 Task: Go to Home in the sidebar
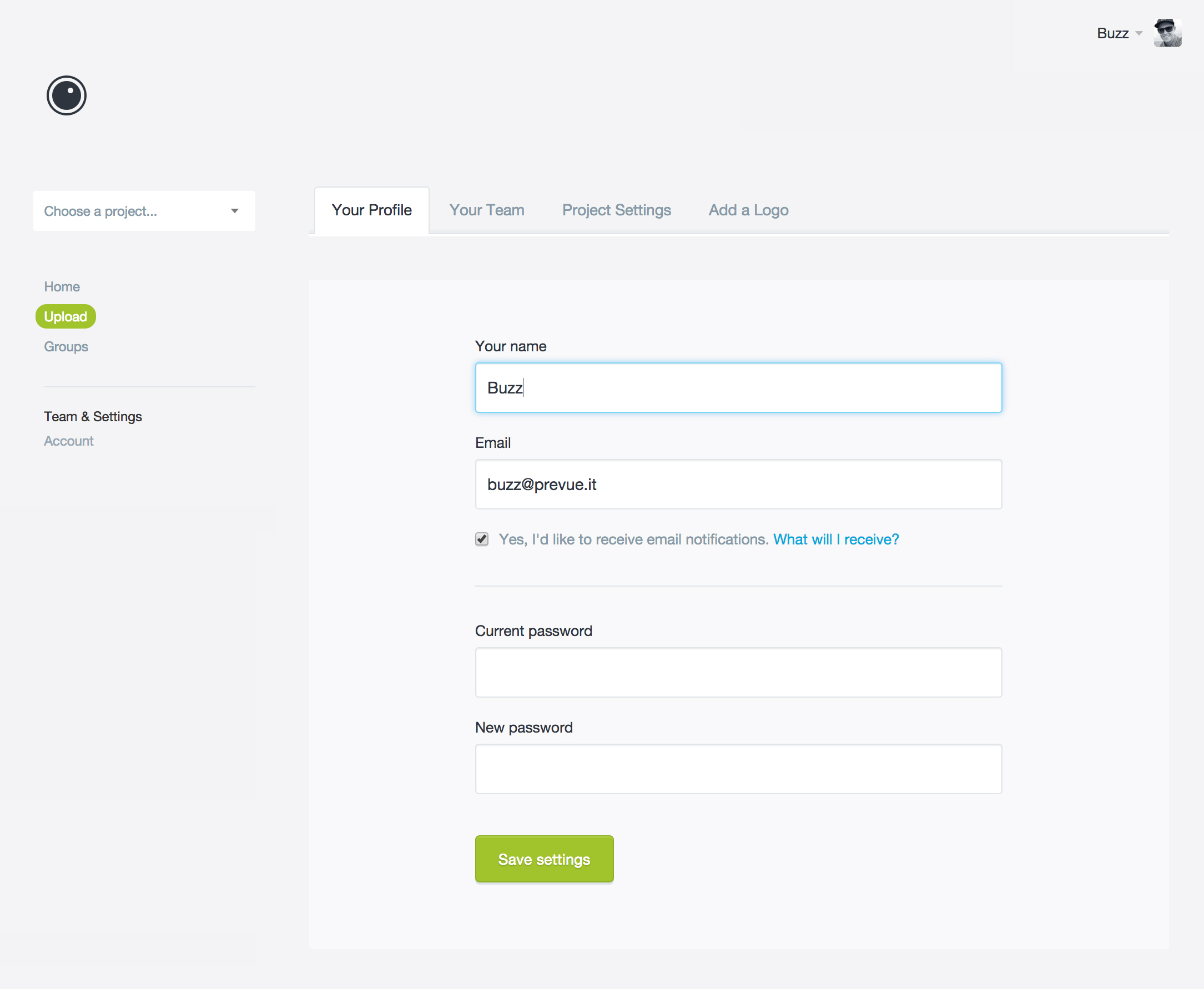(x=62, y=286)
